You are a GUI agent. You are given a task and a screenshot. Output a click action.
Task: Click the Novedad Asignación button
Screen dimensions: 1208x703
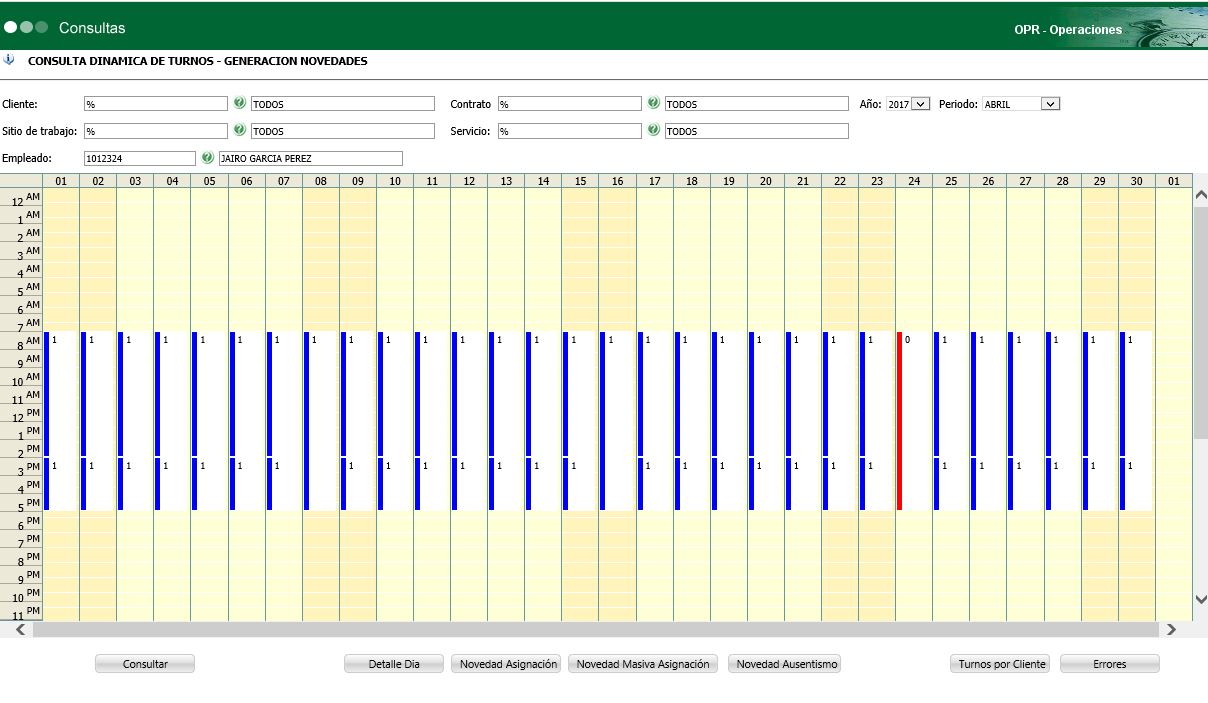click(508, 664)
